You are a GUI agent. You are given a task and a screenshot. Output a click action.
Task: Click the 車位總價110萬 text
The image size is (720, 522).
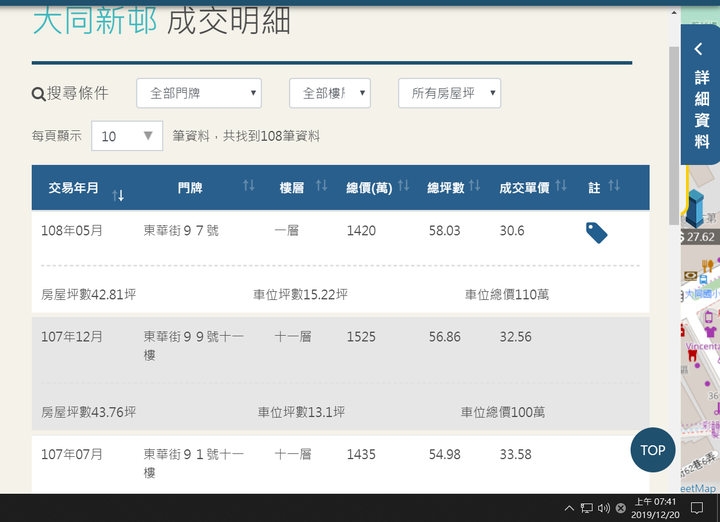coord(507,294)
